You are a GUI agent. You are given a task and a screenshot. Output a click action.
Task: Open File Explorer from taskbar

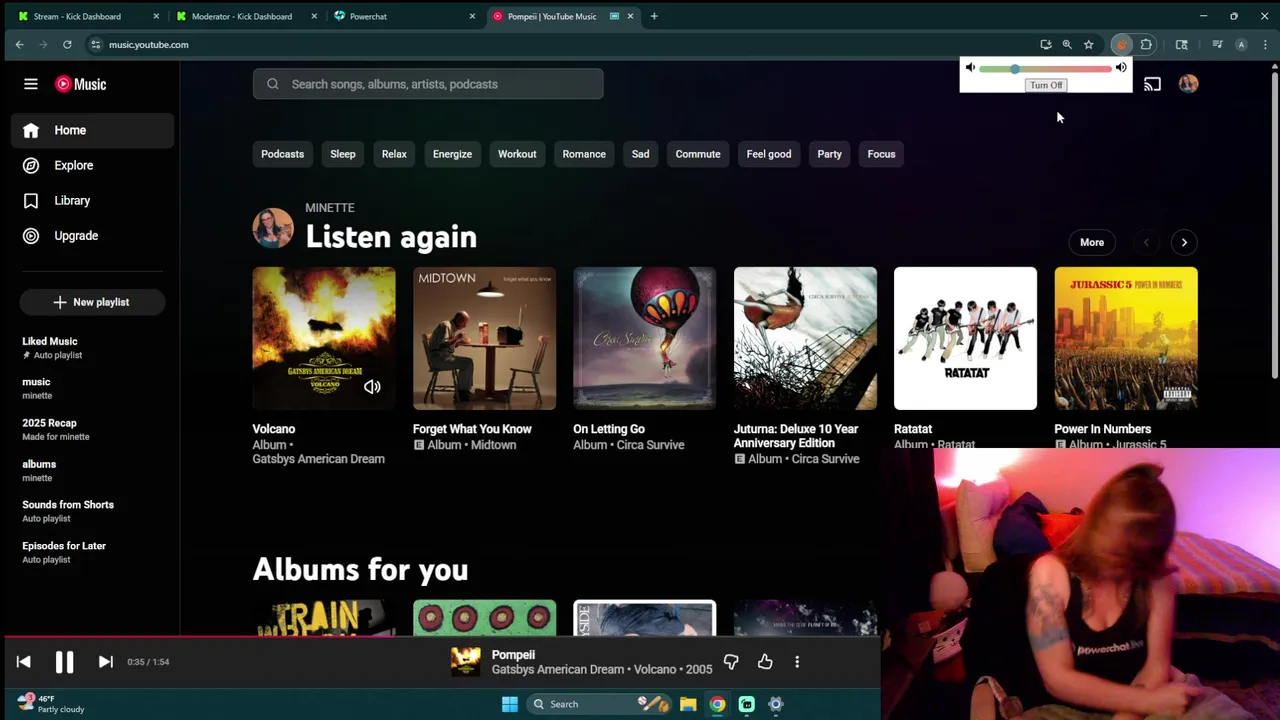coord(688,704)
